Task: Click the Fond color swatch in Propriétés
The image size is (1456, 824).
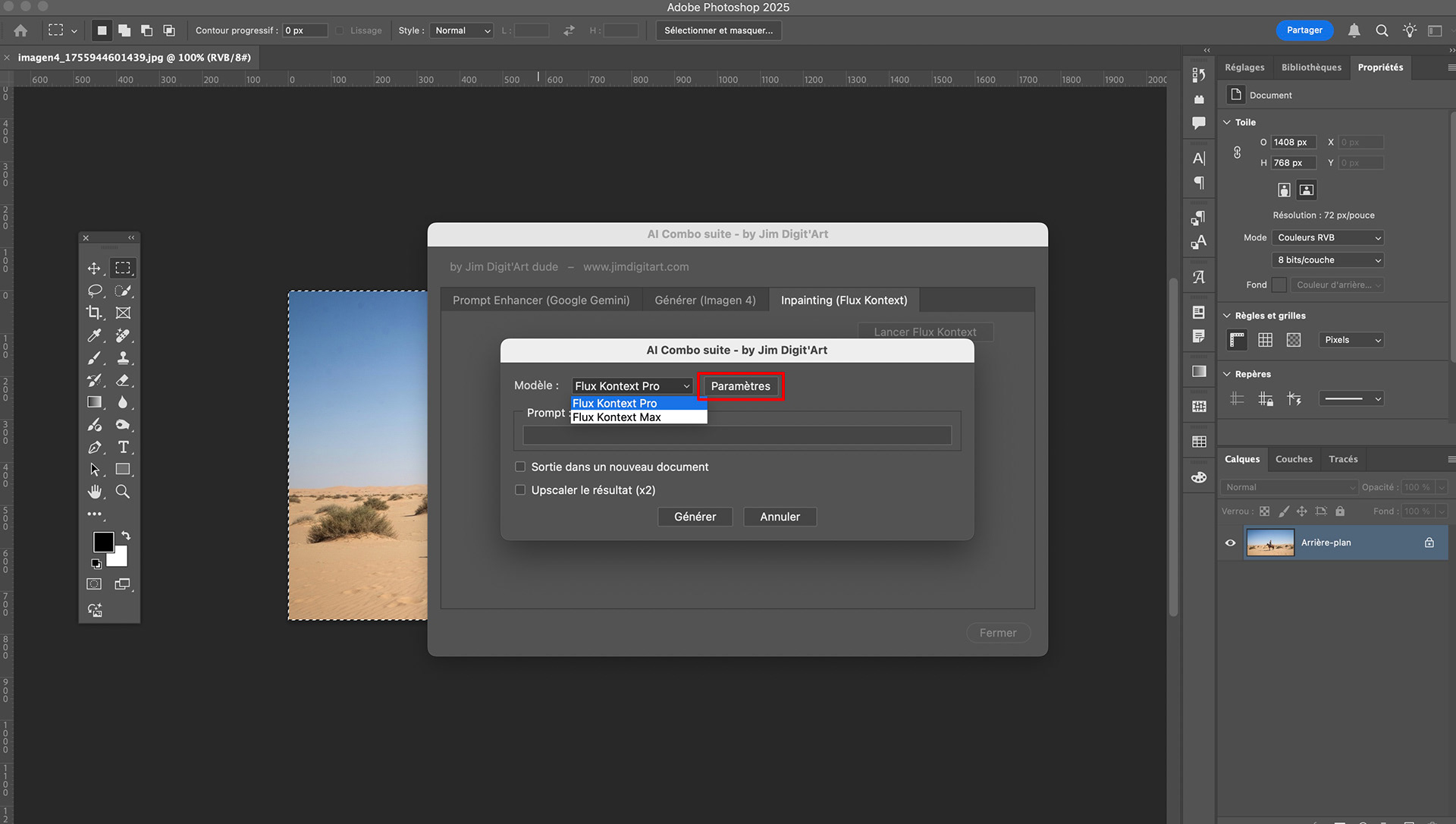Action: pos(1279,285)
